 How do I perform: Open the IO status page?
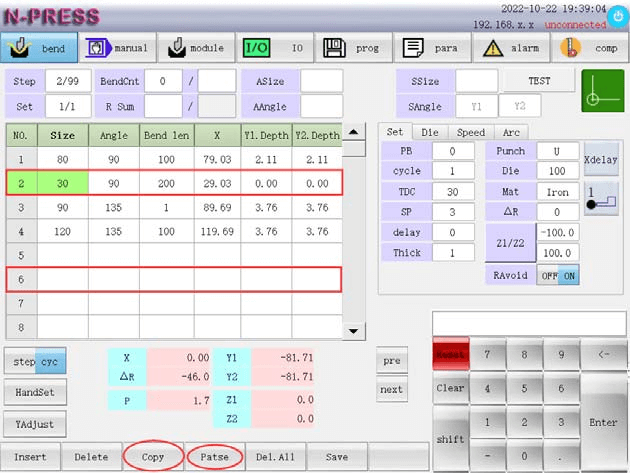274,48
